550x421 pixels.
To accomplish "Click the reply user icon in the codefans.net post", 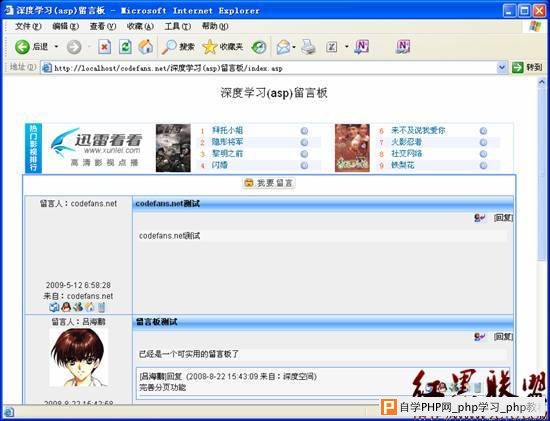I will (479, 218).
